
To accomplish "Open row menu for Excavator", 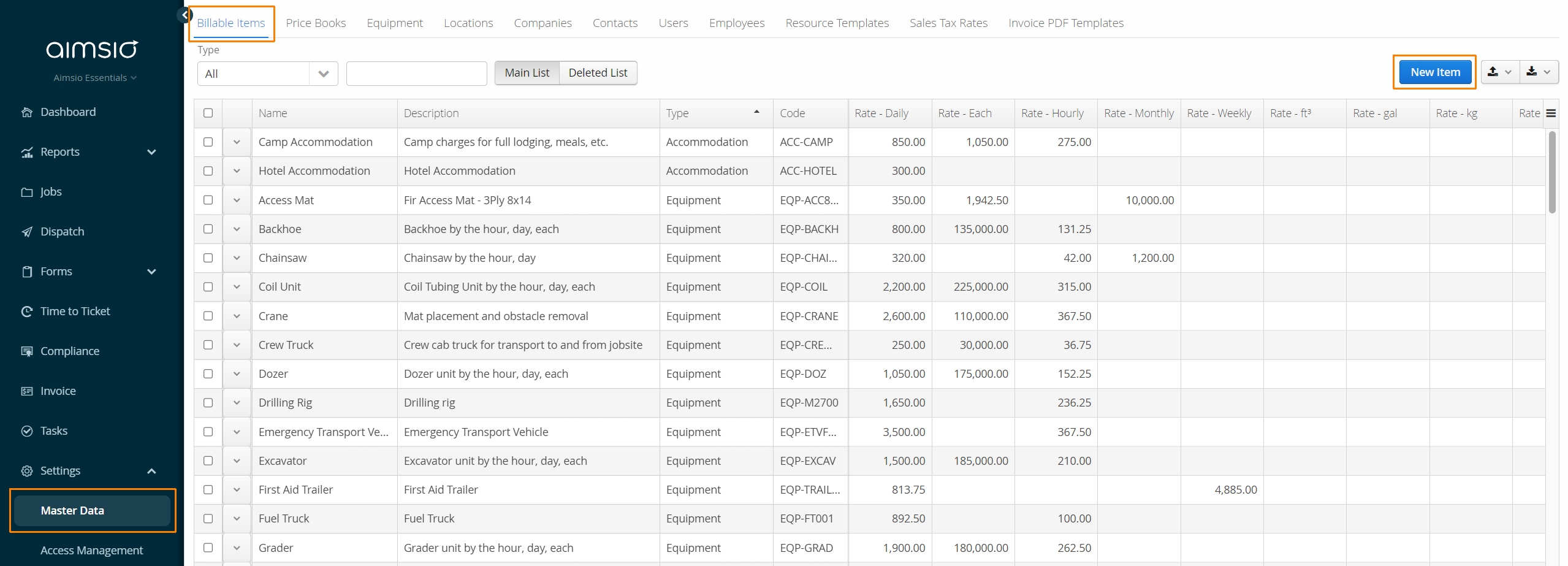I will pos(237,461).
